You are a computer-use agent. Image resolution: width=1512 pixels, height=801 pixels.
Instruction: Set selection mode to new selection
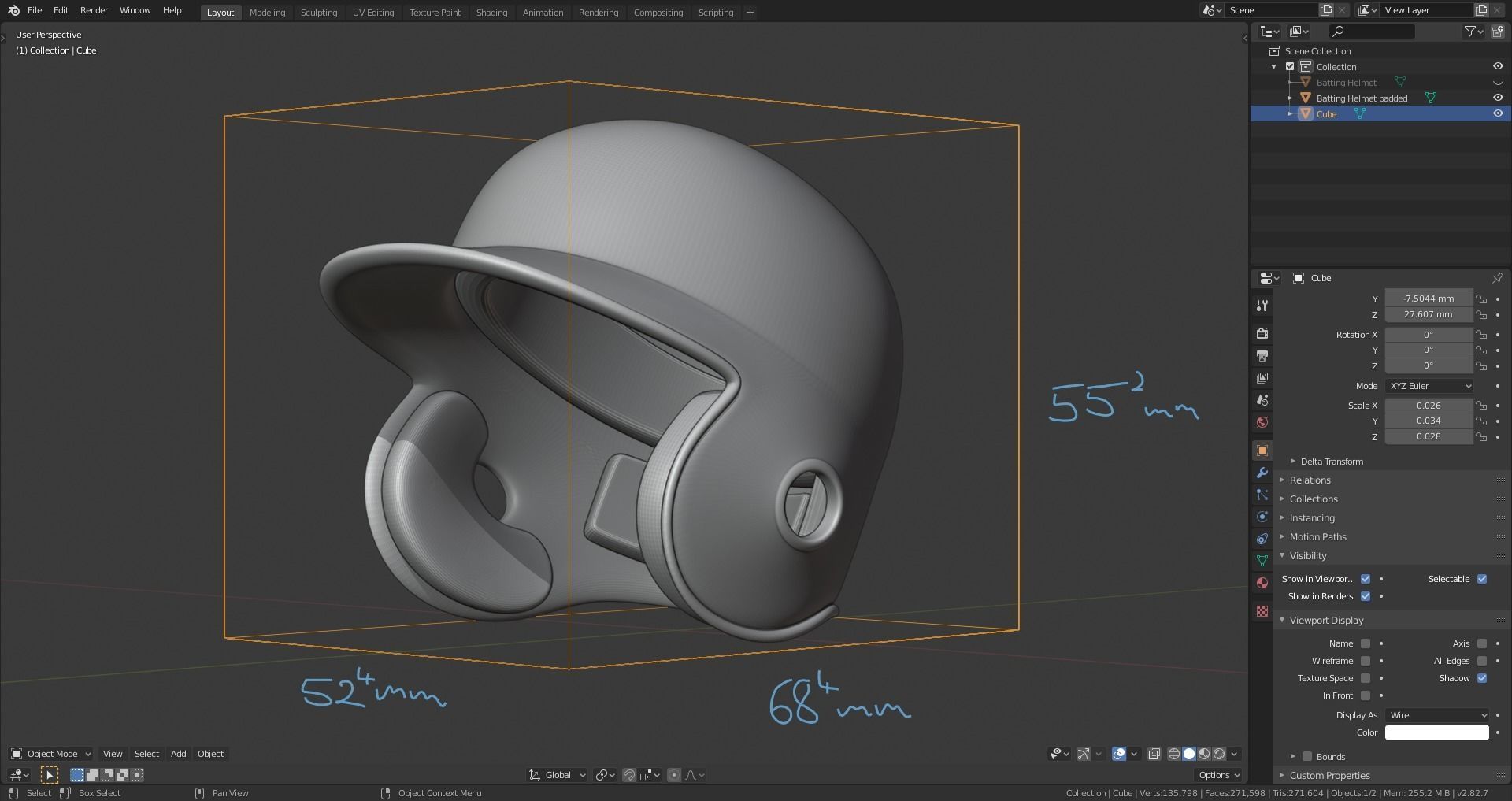(77, 775)
